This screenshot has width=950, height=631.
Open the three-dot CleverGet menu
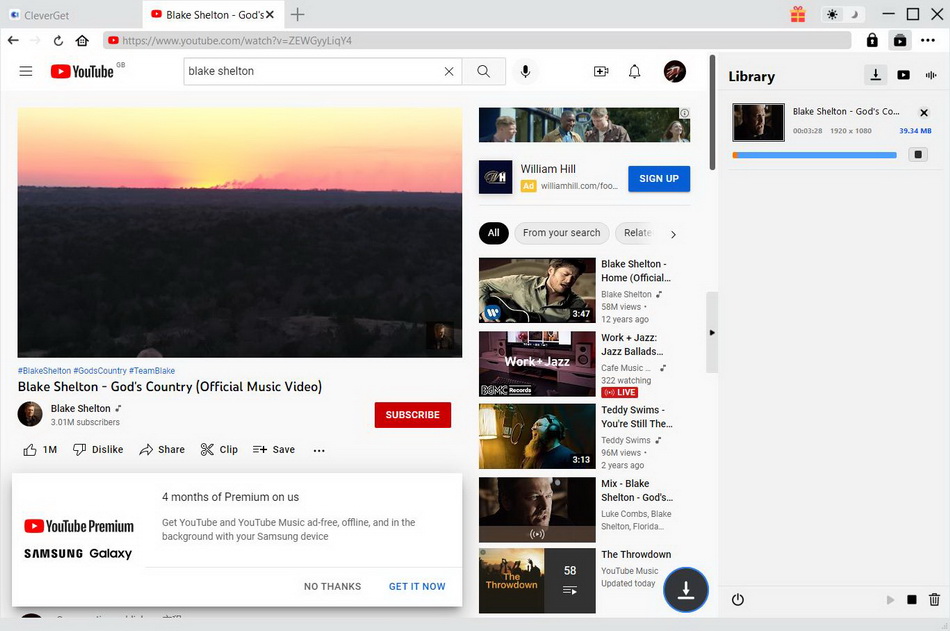pyautogui.click(x=928, y=41)
